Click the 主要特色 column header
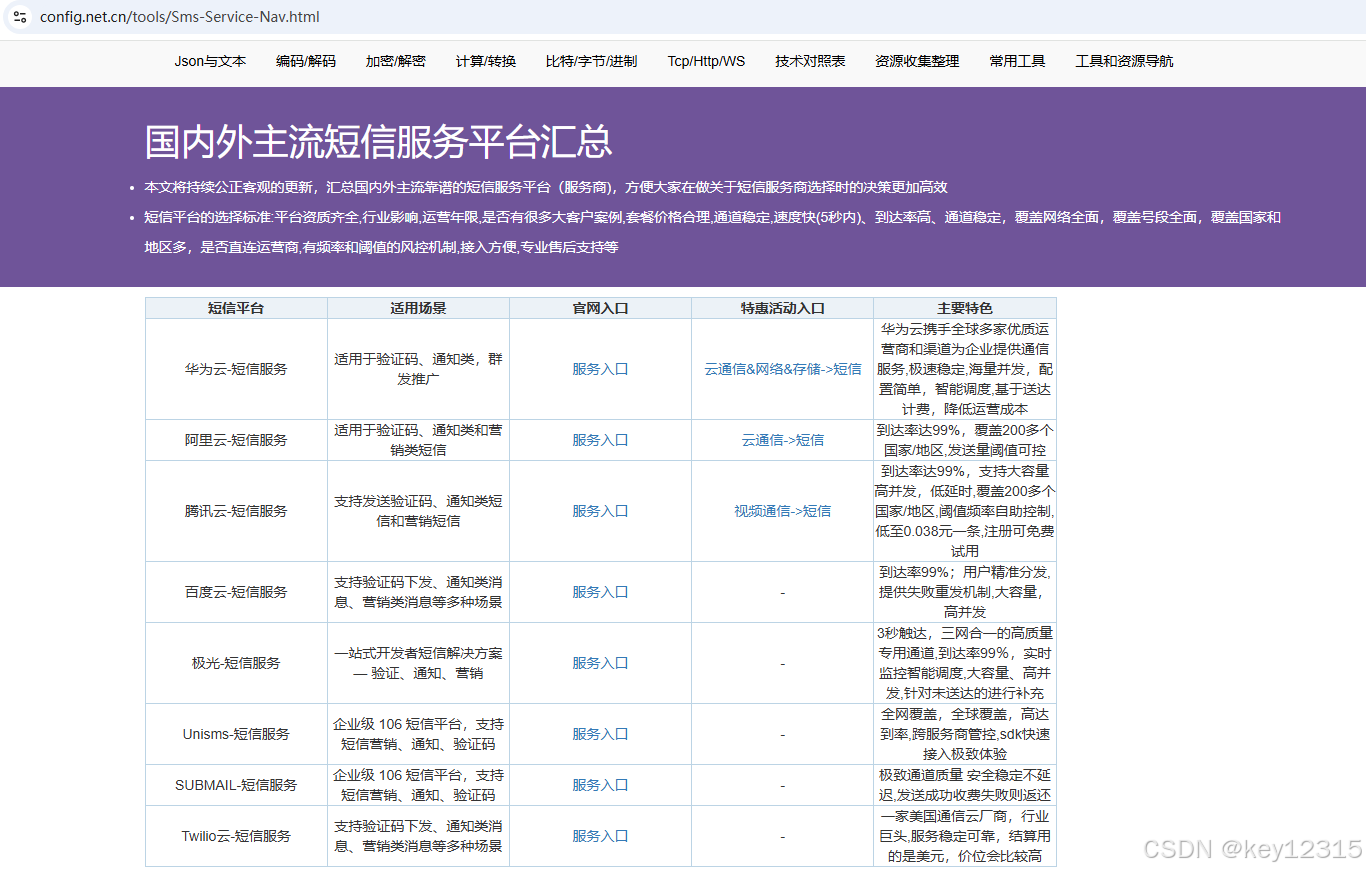The image size is (1366, 872). point(965,308)
